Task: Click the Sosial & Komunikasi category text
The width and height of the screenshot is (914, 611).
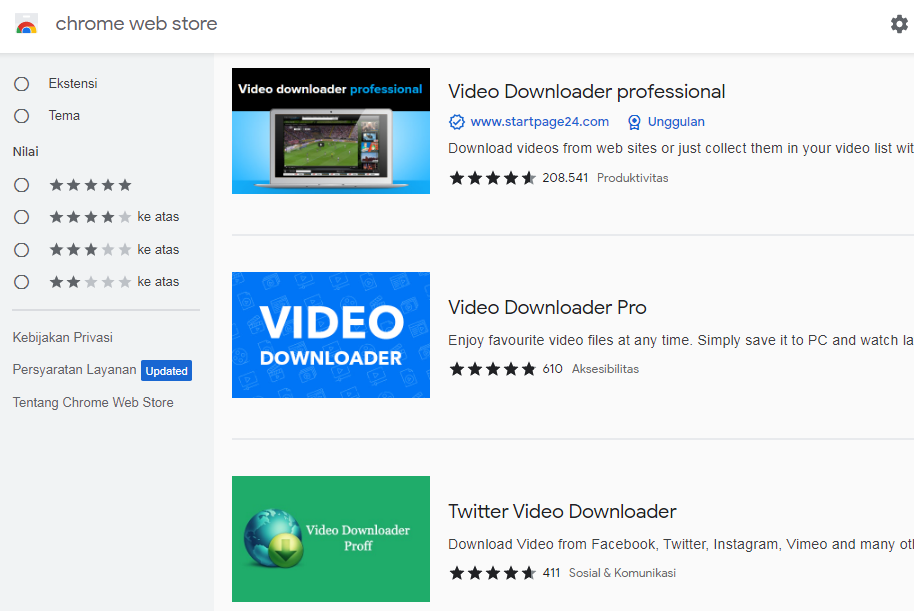Action: [x=622, y=573]
